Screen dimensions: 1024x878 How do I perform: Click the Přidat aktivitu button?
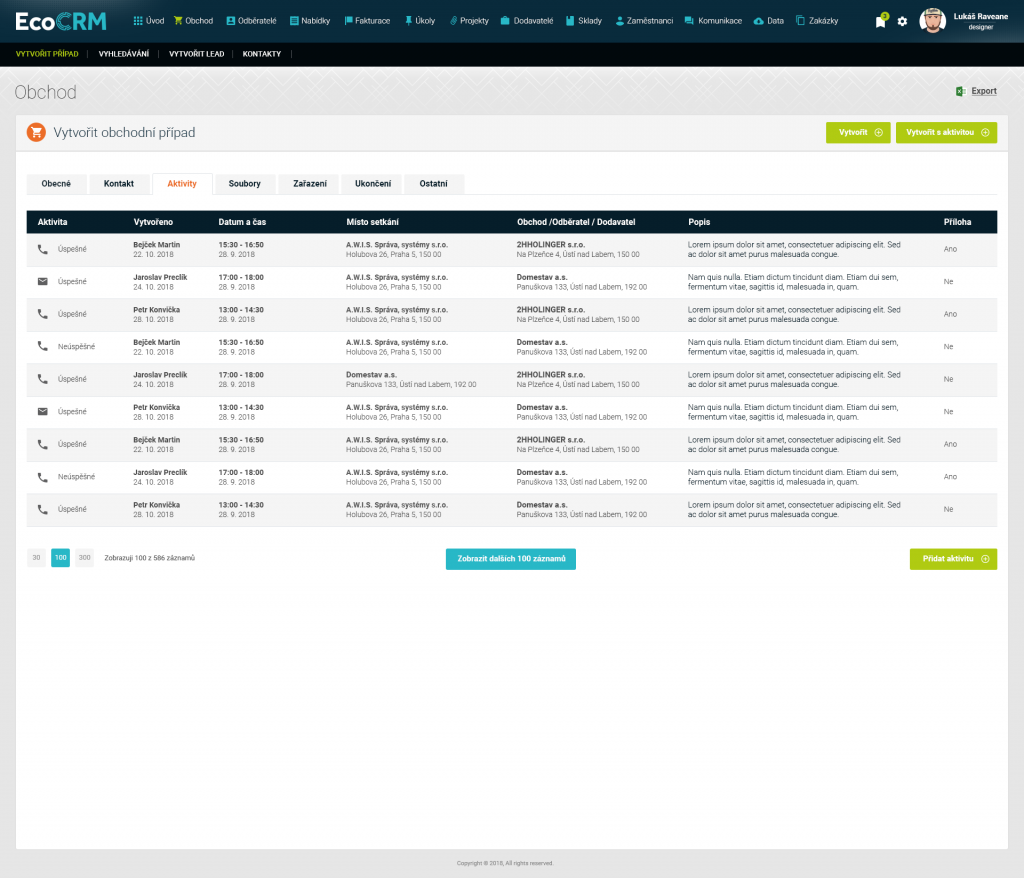pyautogui.click(x=953, y=559)
